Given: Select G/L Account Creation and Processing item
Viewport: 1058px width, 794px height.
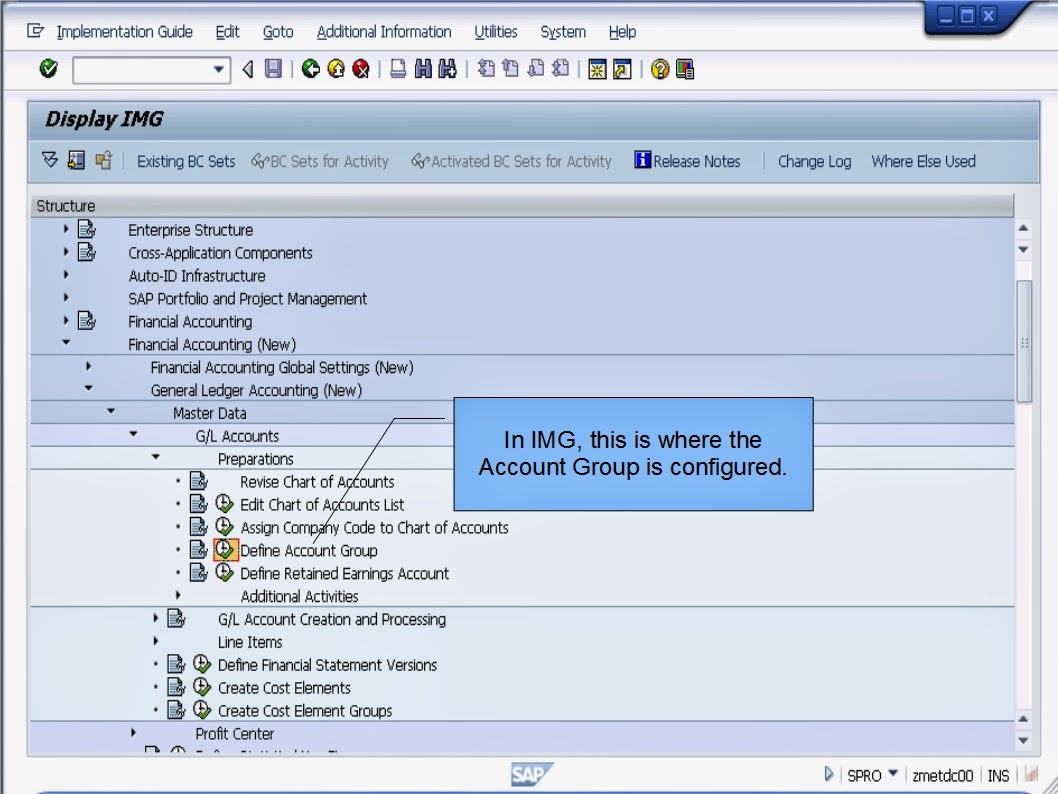Looking at the screenshot, I should click(x=331, y=619).
